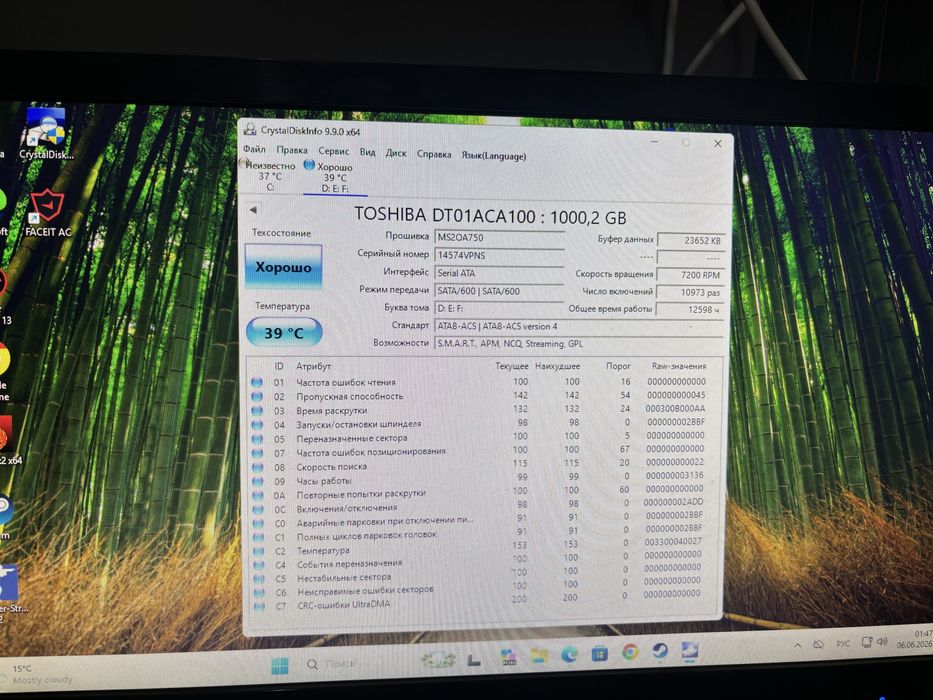Click the Текущее column header
Image resolution: width=933 pixels, height=700 pixels.
[x=512, y=366]
